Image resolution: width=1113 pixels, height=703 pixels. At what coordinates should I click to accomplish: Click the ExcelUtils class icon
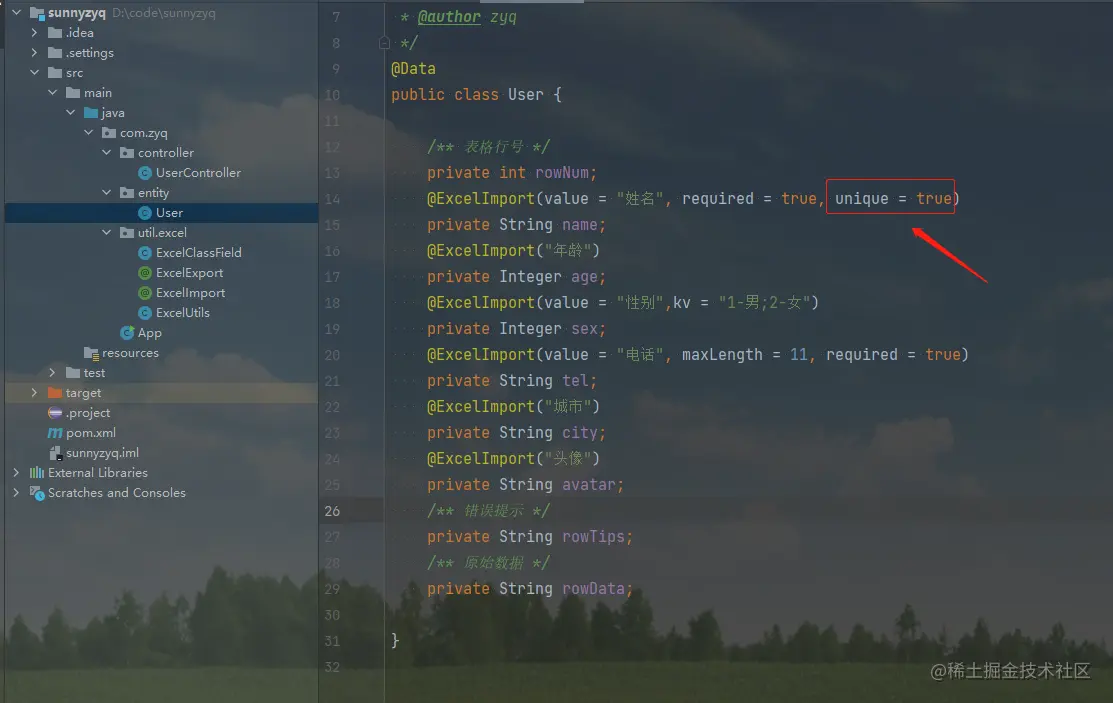[145, 312]
